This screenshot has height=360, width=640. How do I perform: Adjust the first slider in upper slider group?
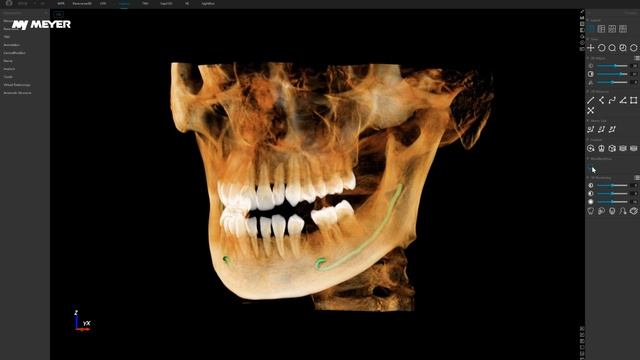pyautogui.click(x=612, y=66)
